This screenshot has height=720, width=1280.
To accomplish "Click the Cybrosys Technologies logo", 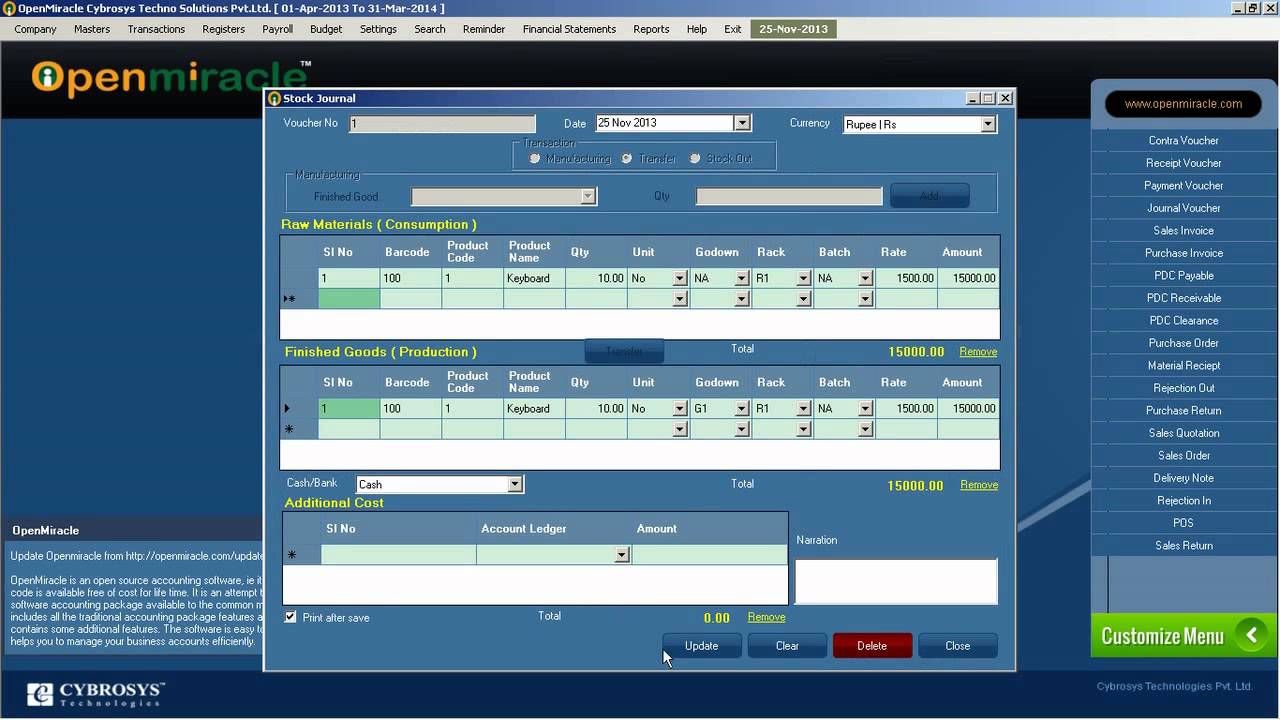I will click(96, 694).
